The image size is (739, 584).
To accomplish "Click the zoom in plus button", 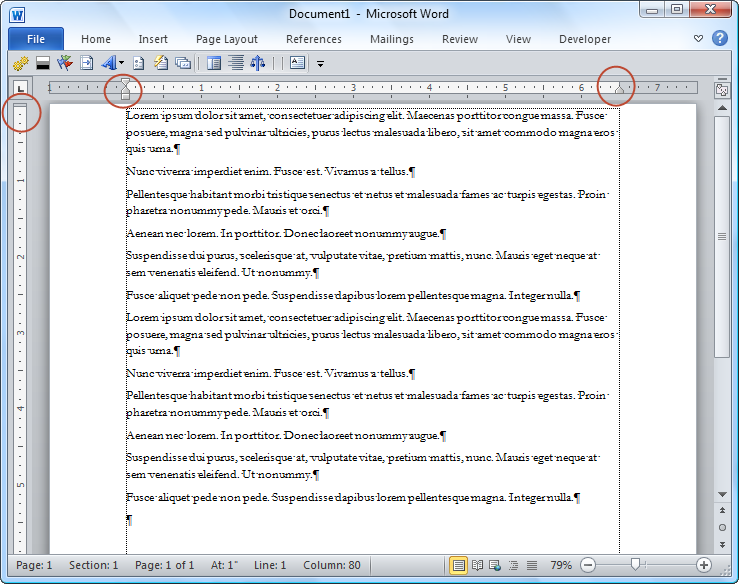I will click(704, 565).
